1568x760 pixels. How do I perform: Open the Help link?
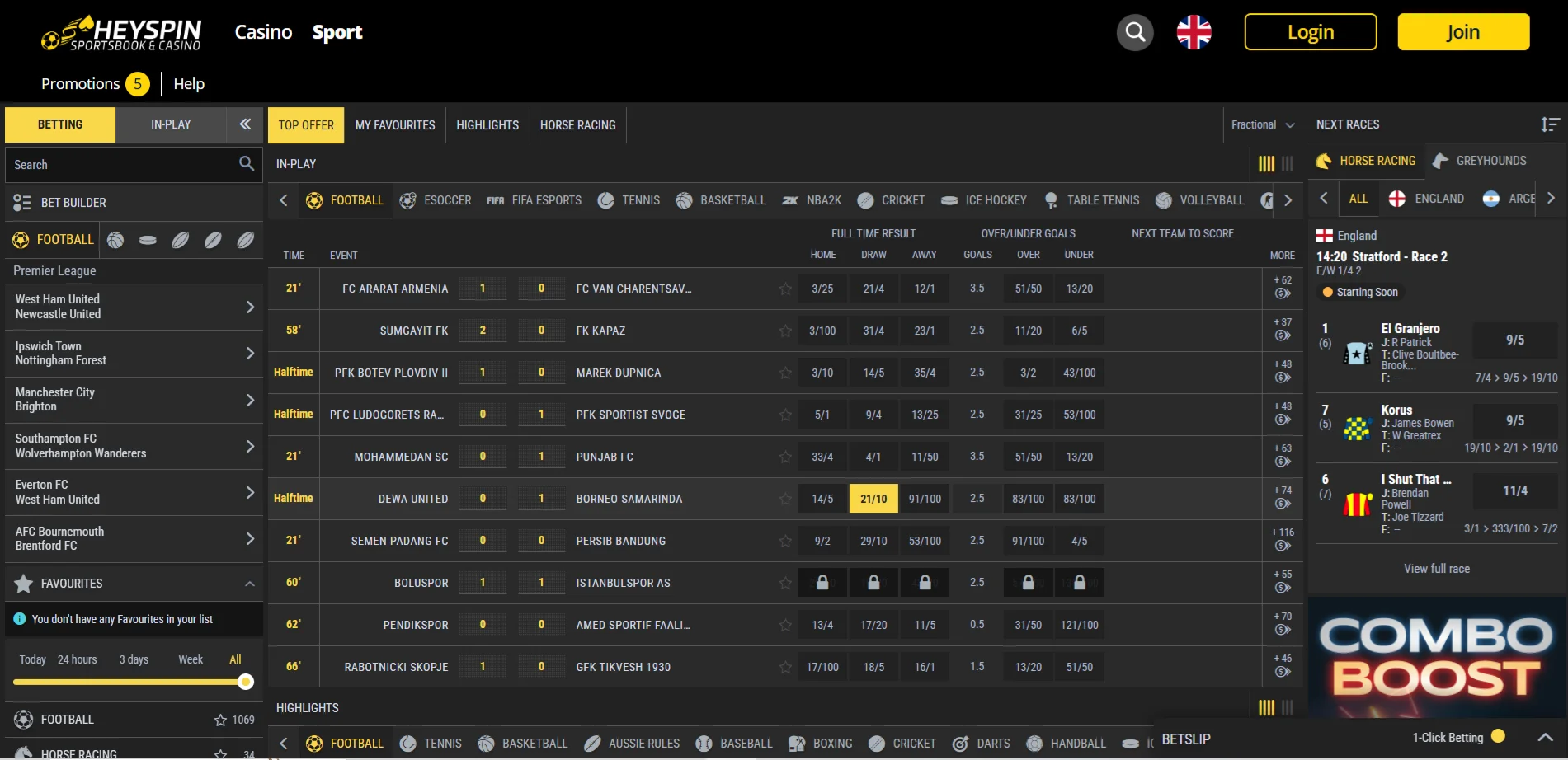pos(189,84)
